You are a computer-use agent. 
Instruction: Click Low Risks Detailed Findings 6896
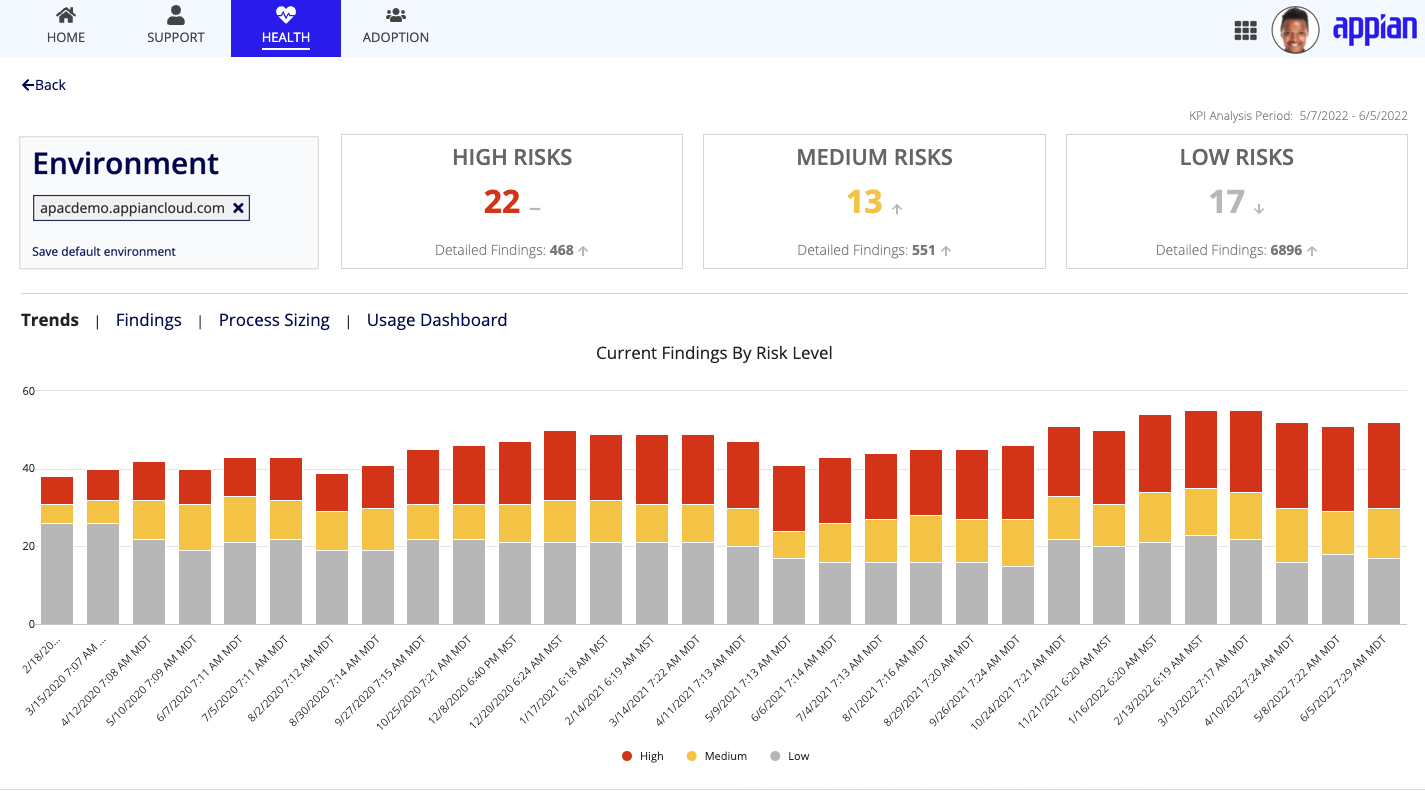[1229, 250]
